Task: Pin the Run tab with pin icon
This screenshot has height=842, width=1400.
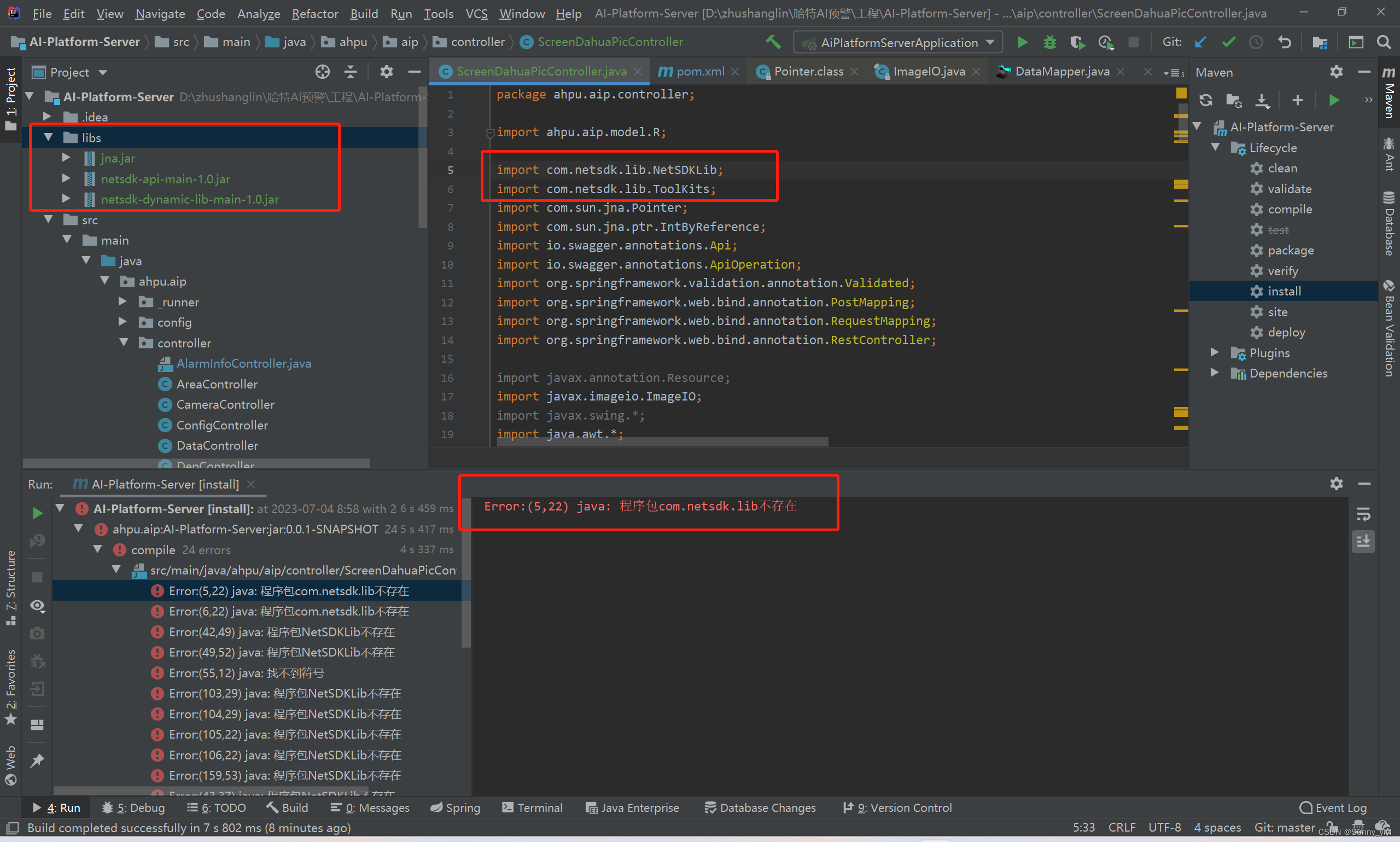Action: (x=37, y=760)
